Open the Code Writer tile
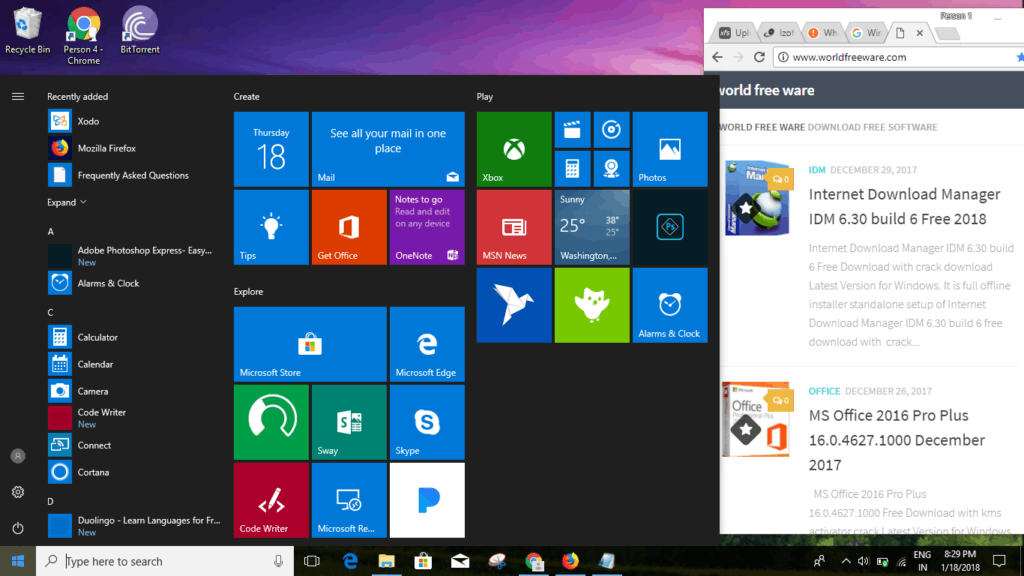Screen dimensions: 1024x576 pyautogui.click(x=271, y=500)
